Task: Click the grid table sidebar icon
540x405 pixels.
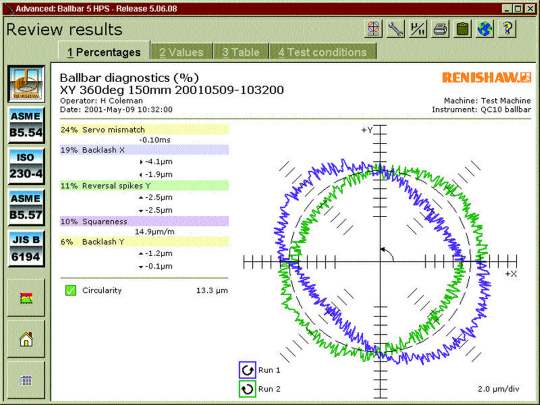Action: pos(26,380)
